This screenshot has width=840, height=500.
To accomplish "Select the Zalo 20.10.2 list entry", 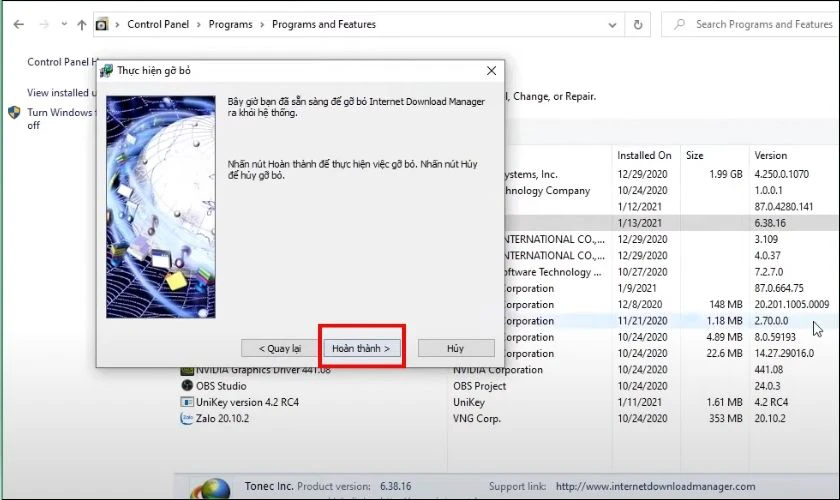I will 222,419.
